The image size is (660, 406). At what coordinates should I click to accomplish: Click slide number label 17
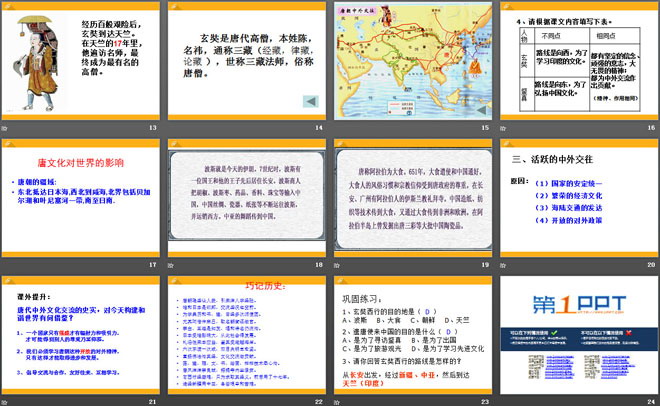152,265
